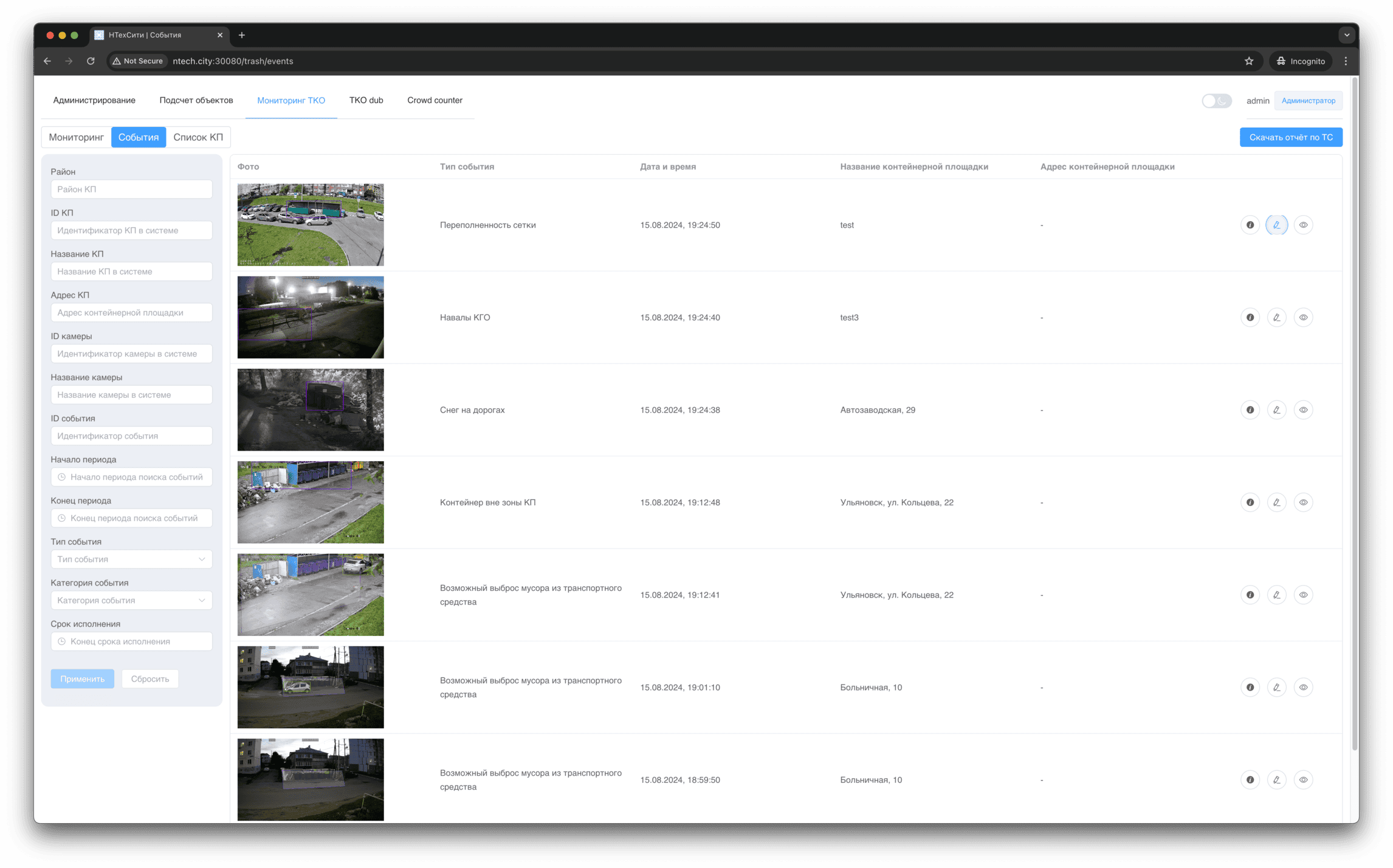1393x868 pixels.
Task: Focus the Район КП input field
Action: coord(131,189)
